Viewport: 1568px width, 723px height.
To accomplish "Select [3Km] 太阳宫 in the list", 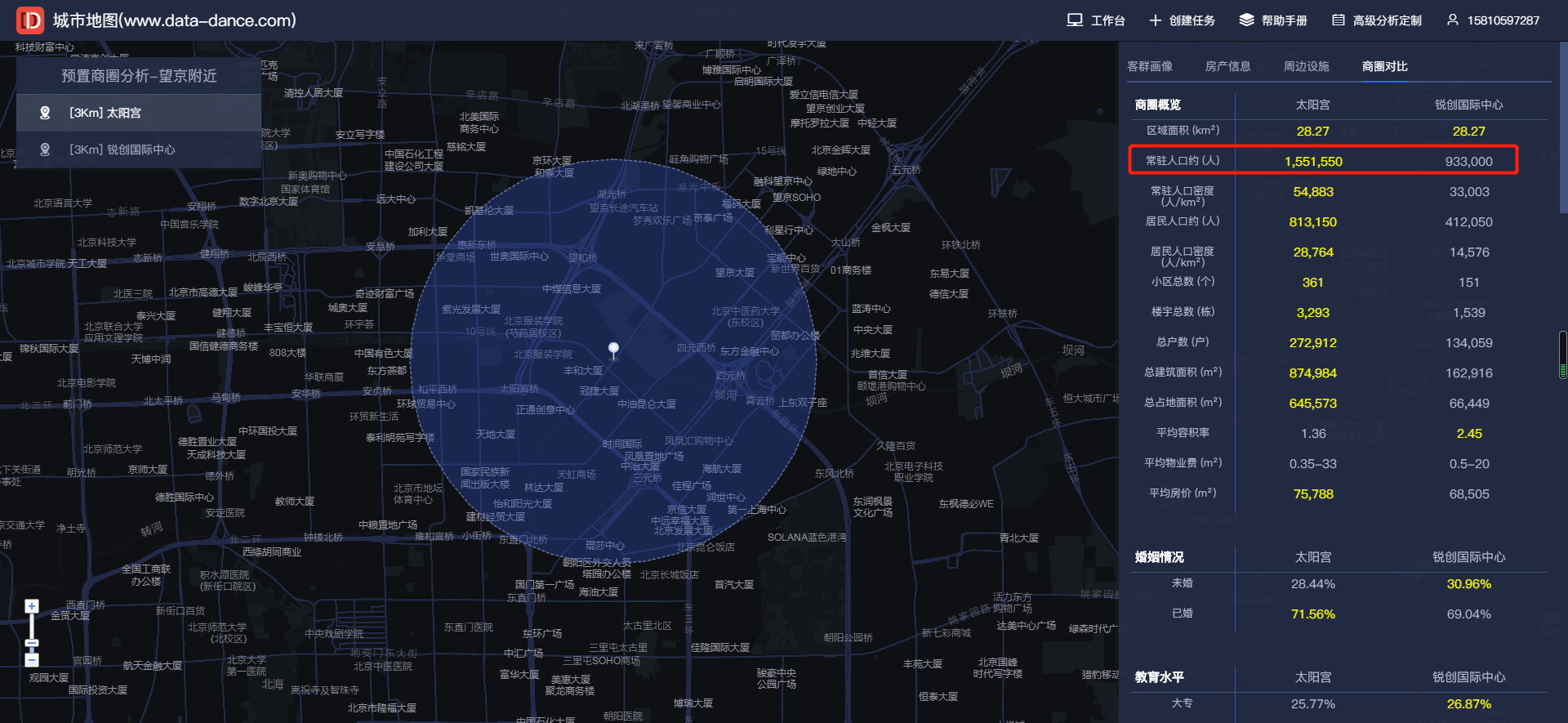I will click(139, 113).
